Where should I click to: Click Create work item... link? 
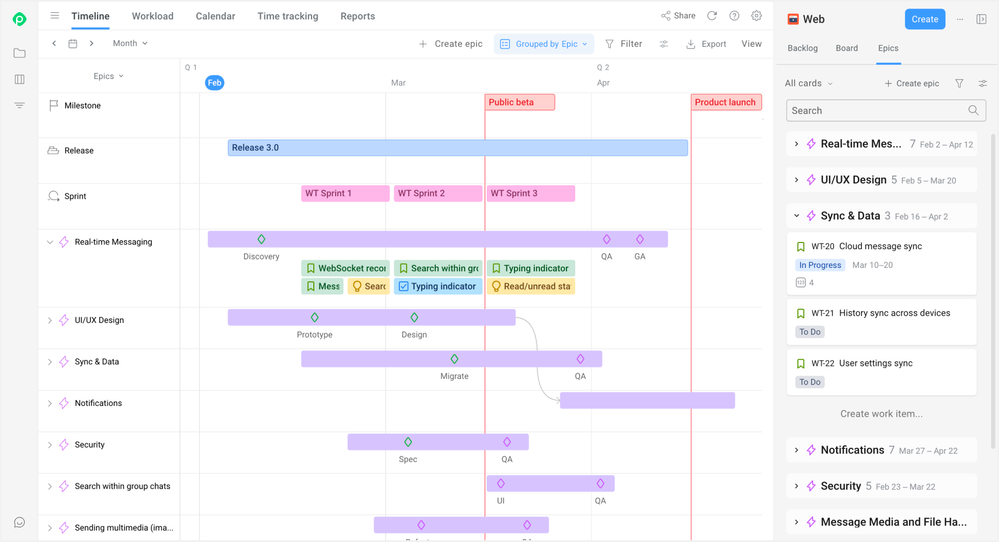(x=881, y=414)
